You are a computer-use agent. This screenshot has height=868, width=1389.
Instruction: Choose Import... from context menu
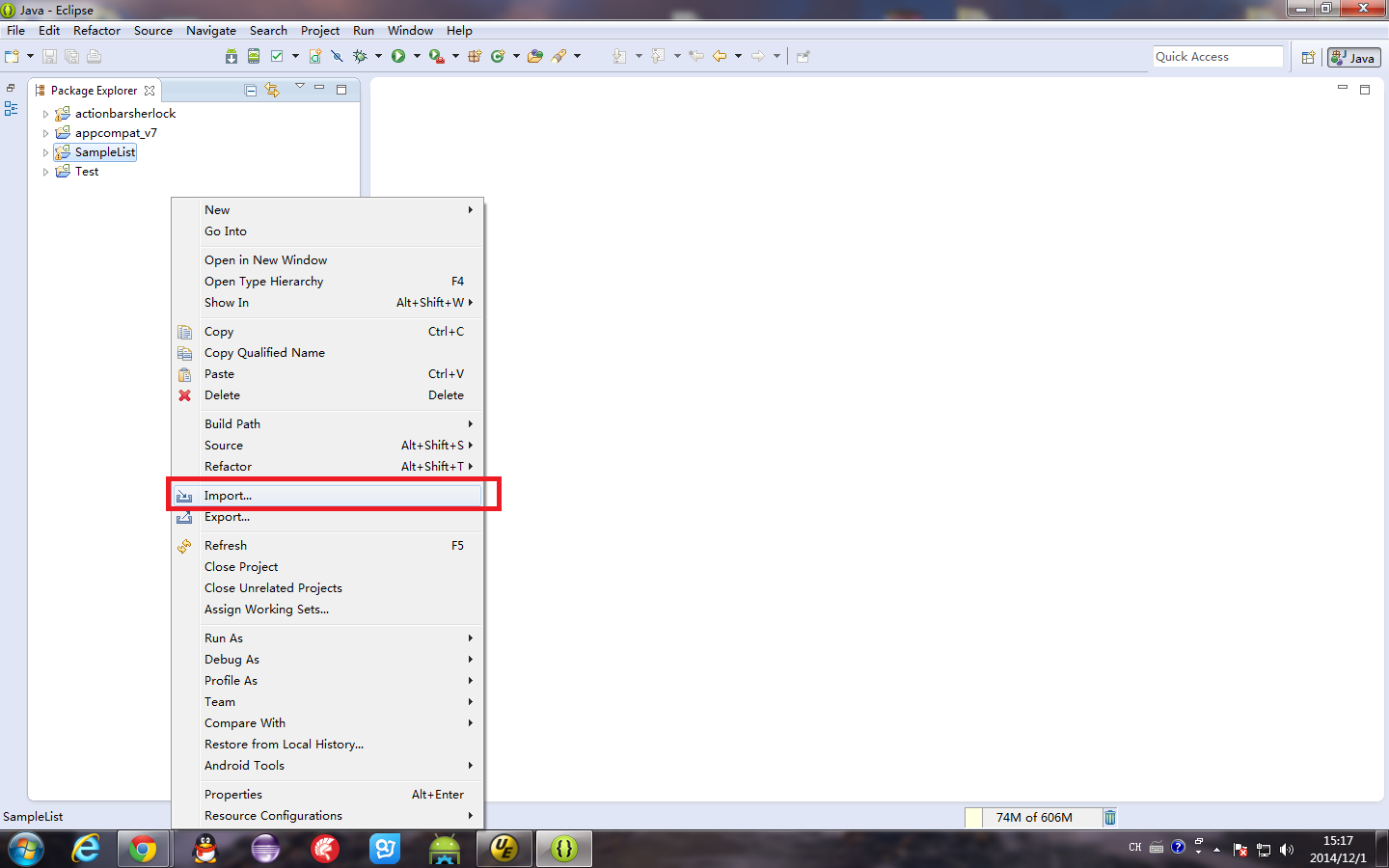coord(328,496)
